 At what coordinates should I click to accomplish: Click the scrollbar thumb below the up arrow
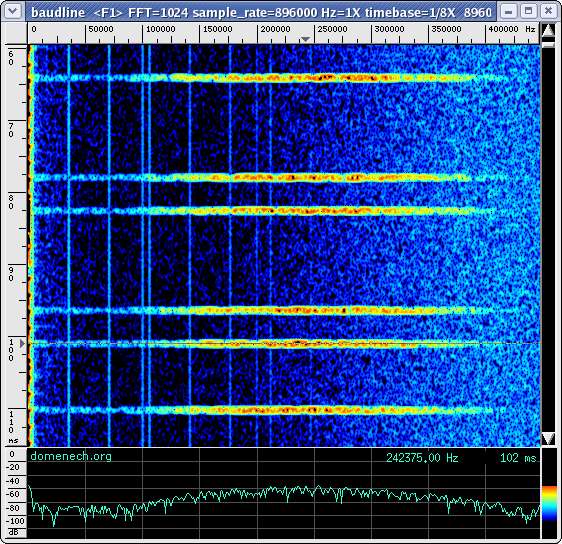pos(548,45)
